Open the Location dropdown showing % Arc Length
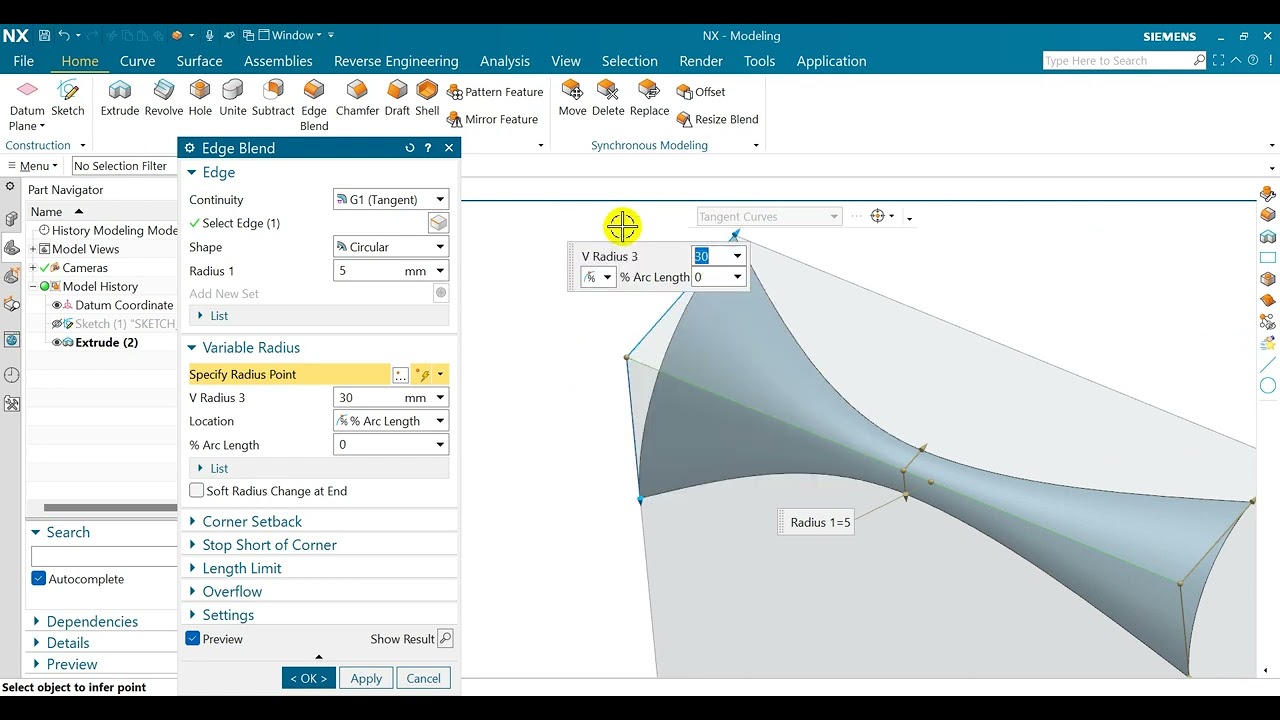The width and height of the screenshot is (1280, 720). pyautogui.click(x=390, y=421)
